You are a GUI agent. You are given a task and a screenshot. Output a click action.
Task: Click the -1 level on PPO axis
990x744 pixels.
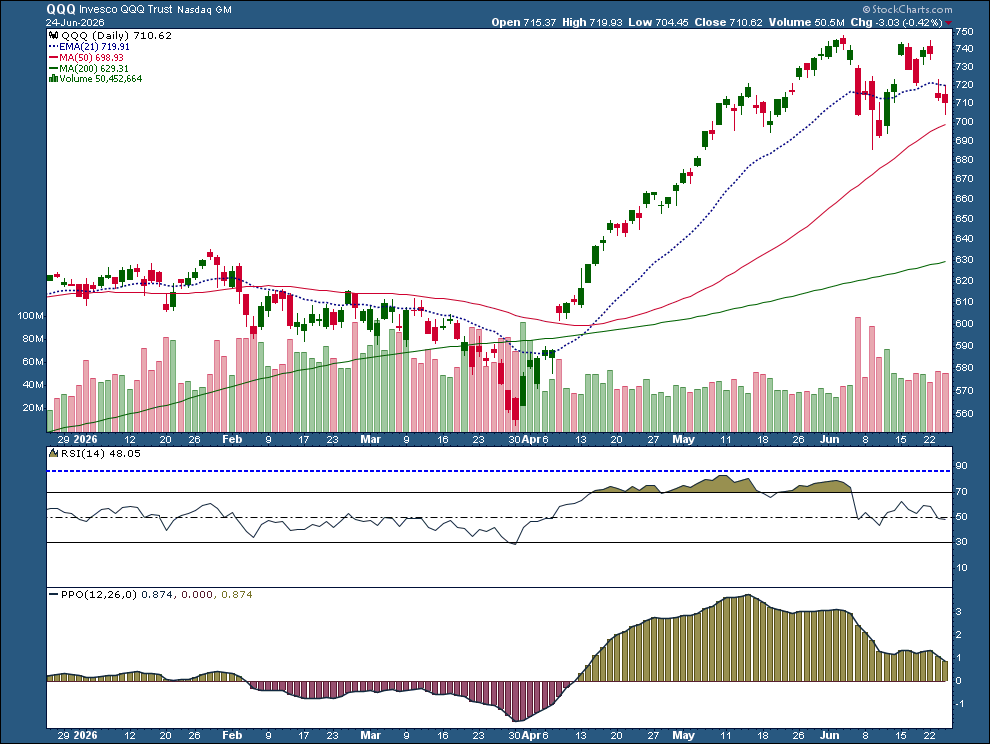[960, 704]
